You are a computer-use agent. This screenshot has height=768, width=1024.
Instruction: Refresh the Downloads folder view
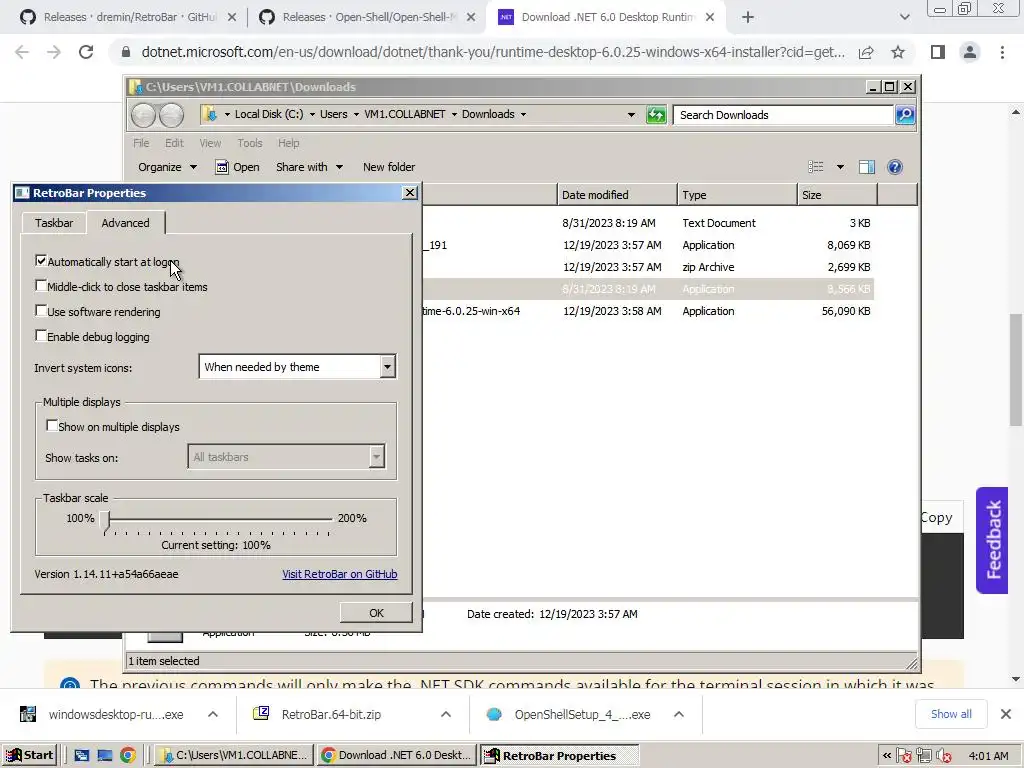(656, 115)
